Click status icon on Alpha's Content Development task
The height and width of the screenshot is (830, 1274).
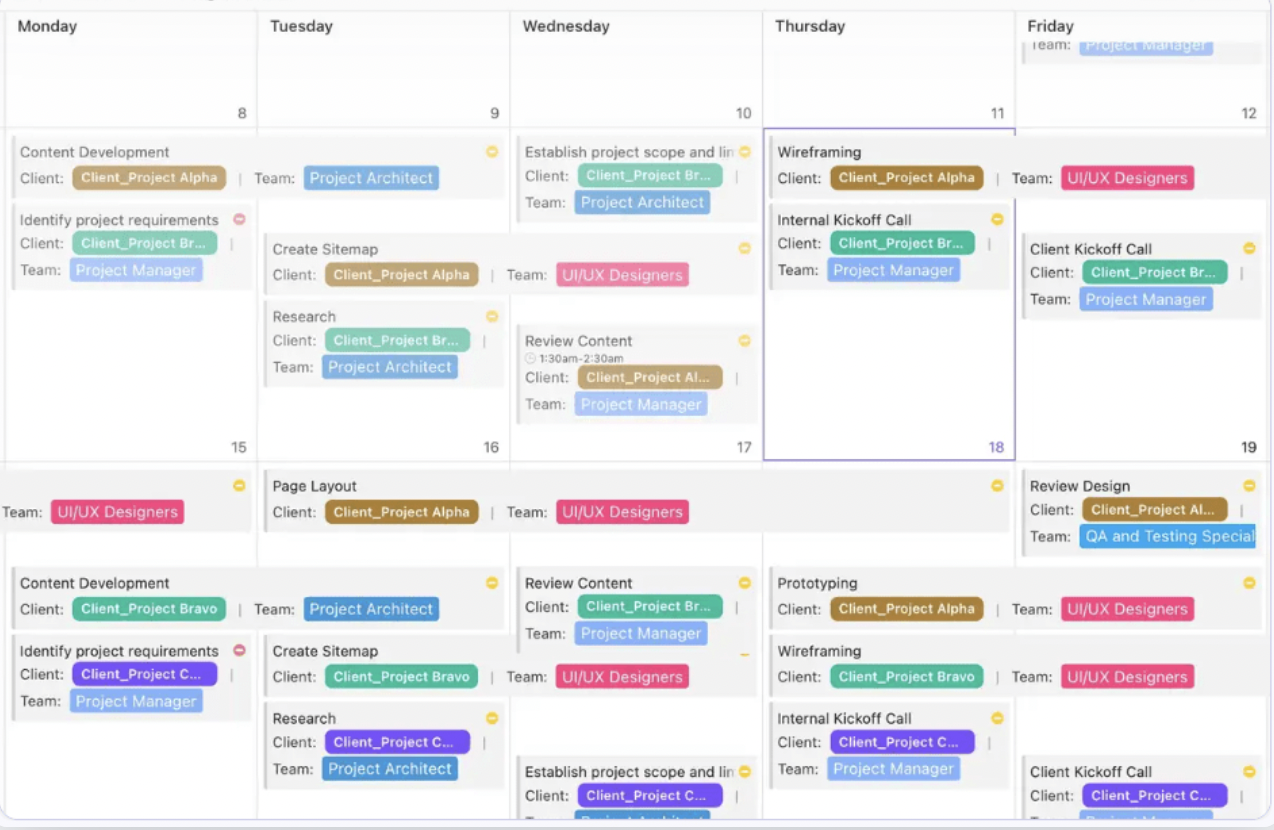pos(492,152)
